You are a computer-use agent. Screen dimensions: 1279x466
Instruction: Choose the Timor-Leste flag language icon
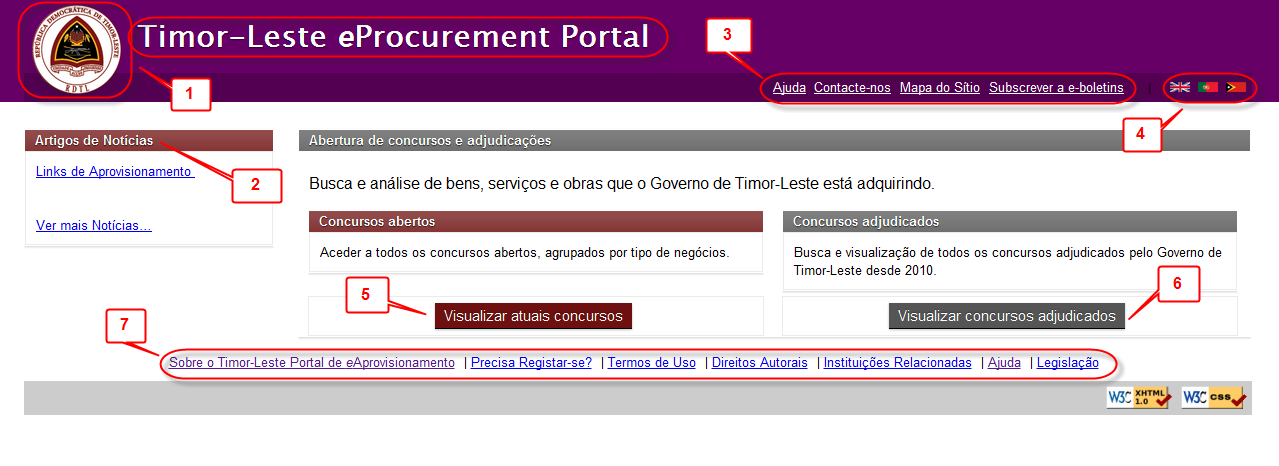[x=1236, y=88]
